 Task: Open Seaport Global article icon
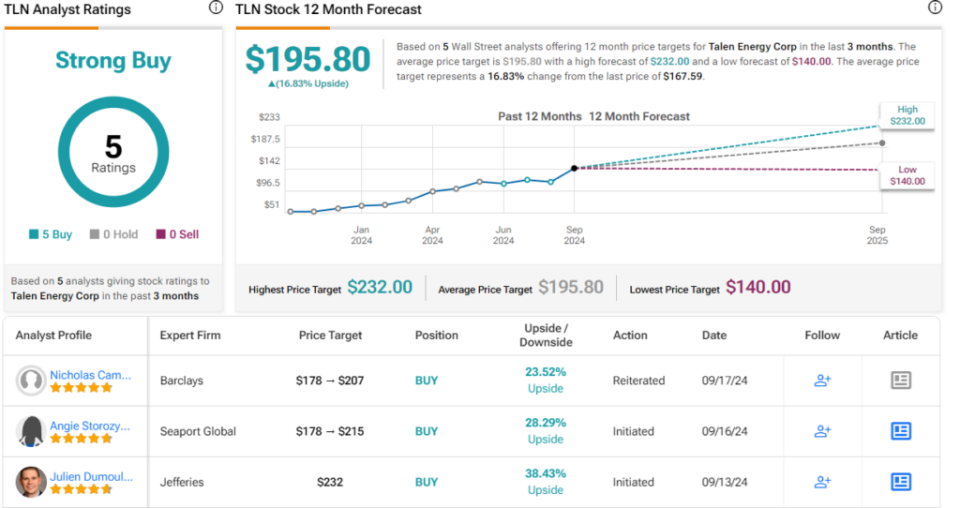coord(901,431)
